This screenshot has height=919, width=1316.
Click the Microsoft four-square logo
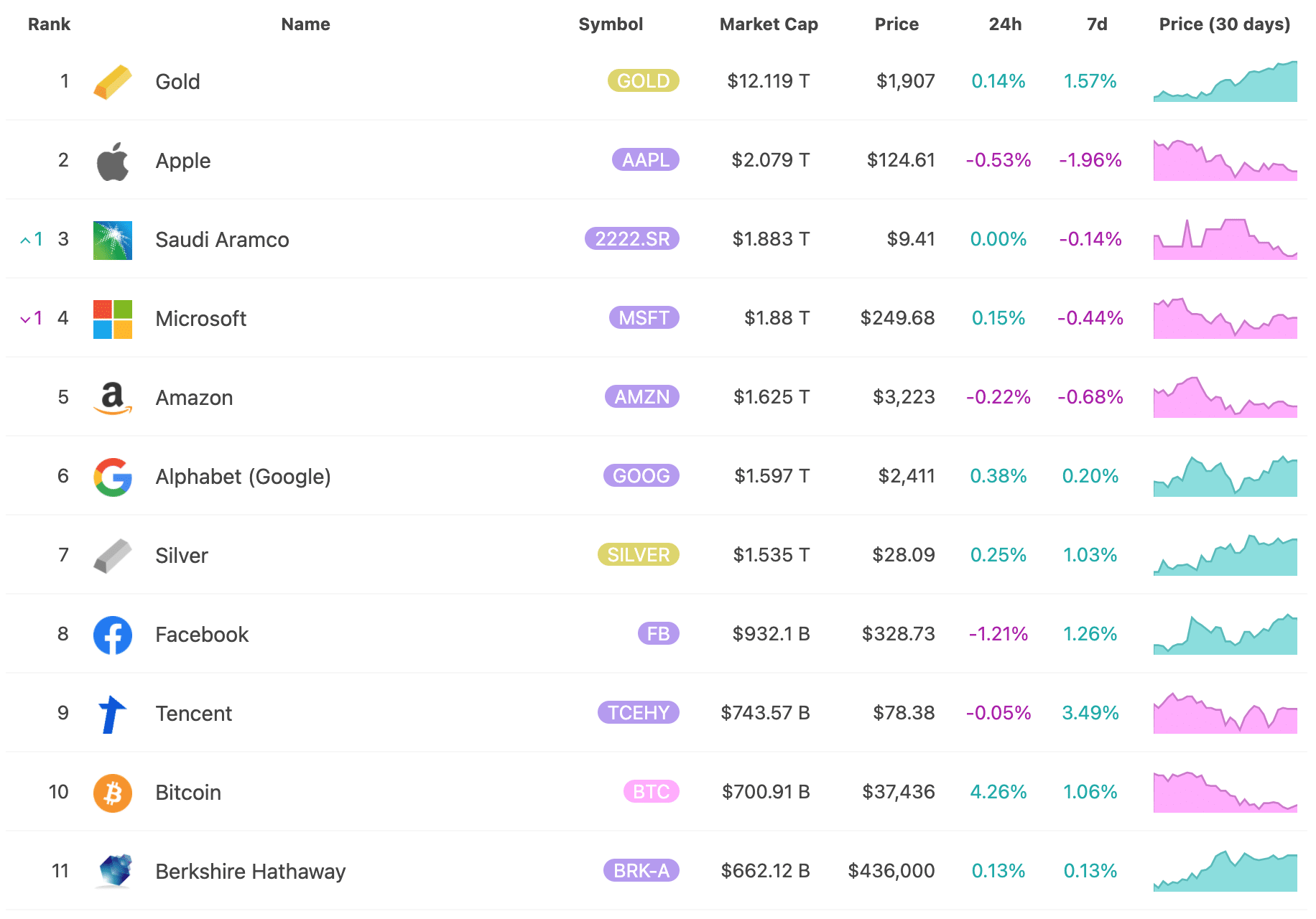[113, 319]
